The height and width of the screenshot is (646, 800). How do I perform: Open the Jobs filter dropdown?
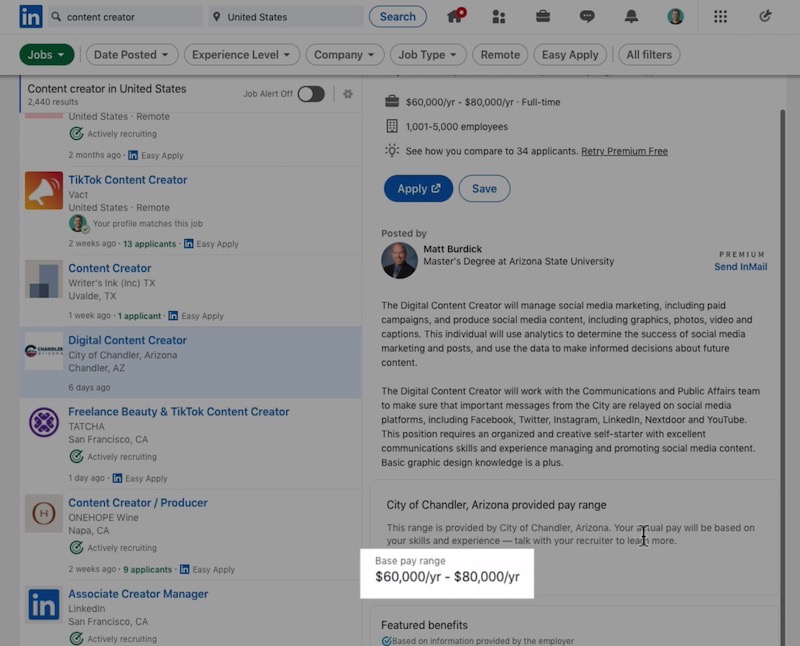click(46, 55)
